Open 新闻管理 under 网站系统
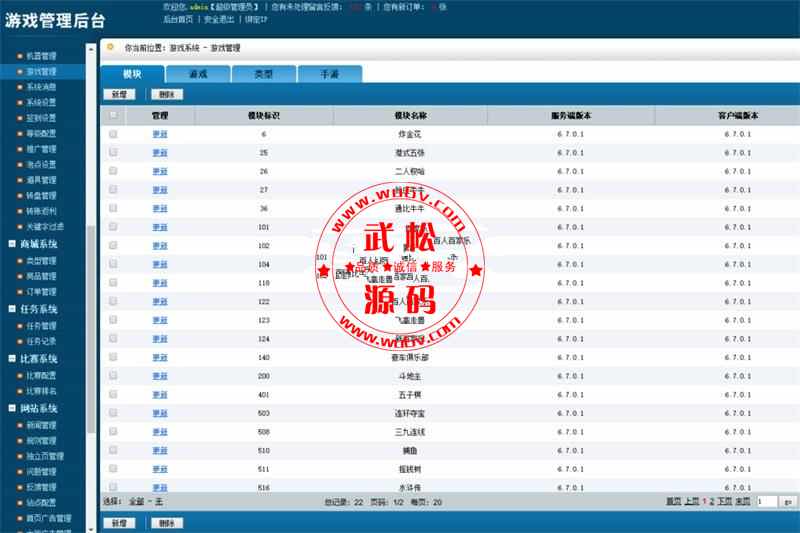The width and height of the screenshot is (800, 533). point(41,425)
